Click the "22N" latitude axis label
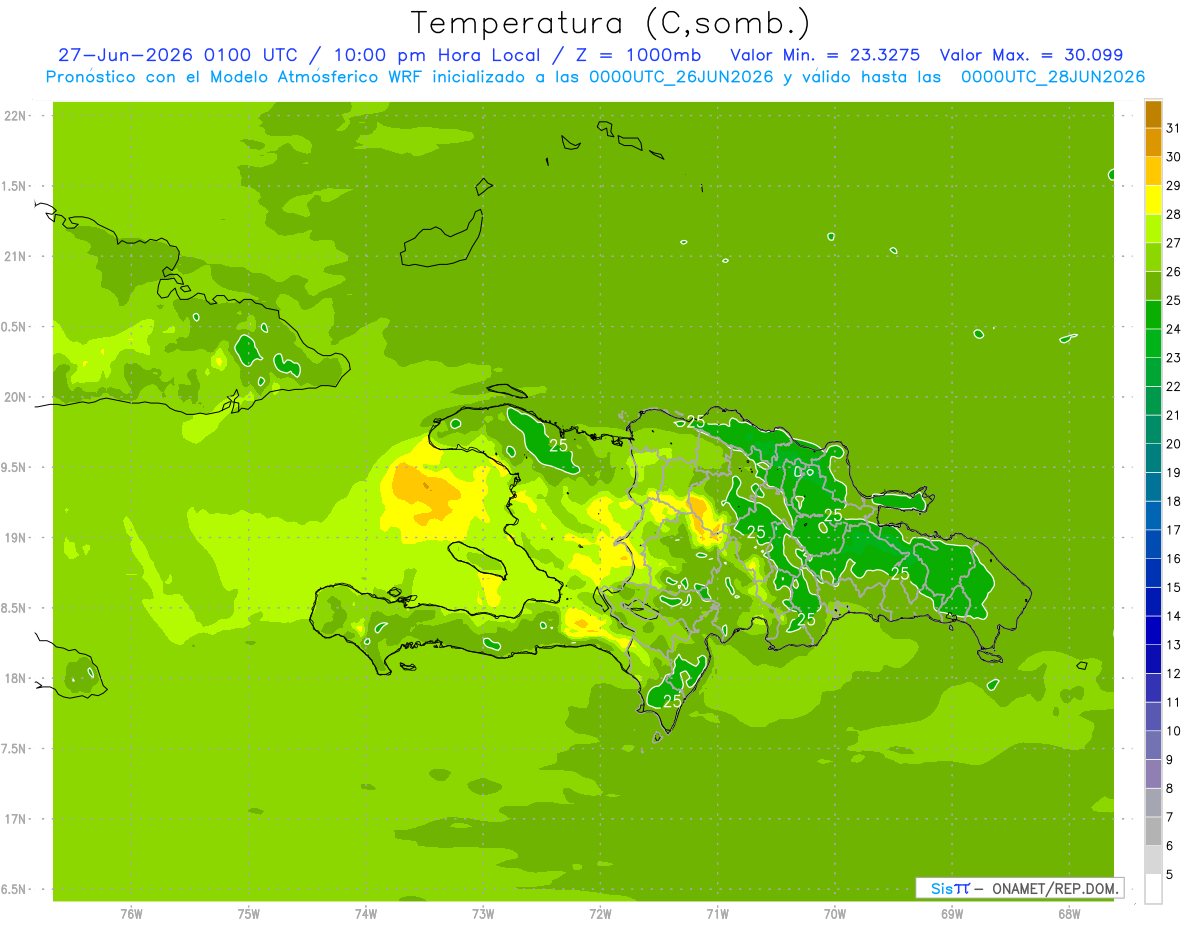Viewport: 1200px width, 927px height. (x=15, y=116)
